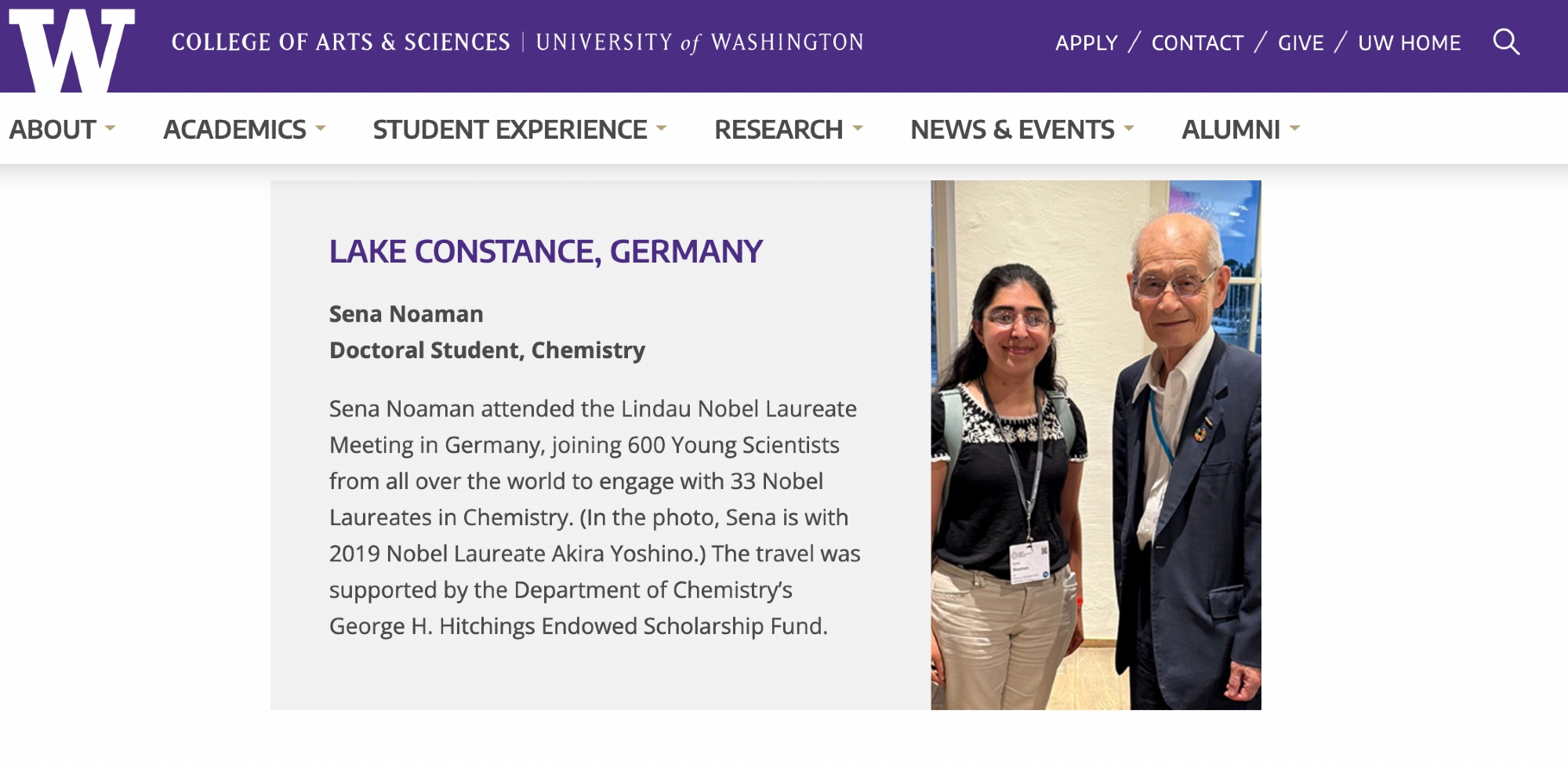Open the search magnifier icon
This screenshot has width=1568, height=765.
pyautogui.click(x=1505, y=42)
